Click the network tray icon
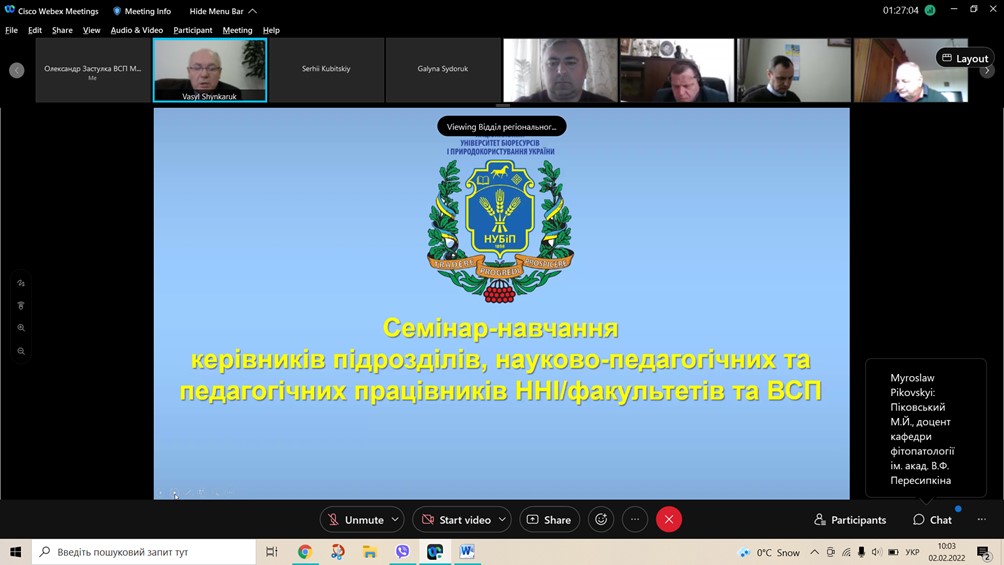 [x=846, y=552]
